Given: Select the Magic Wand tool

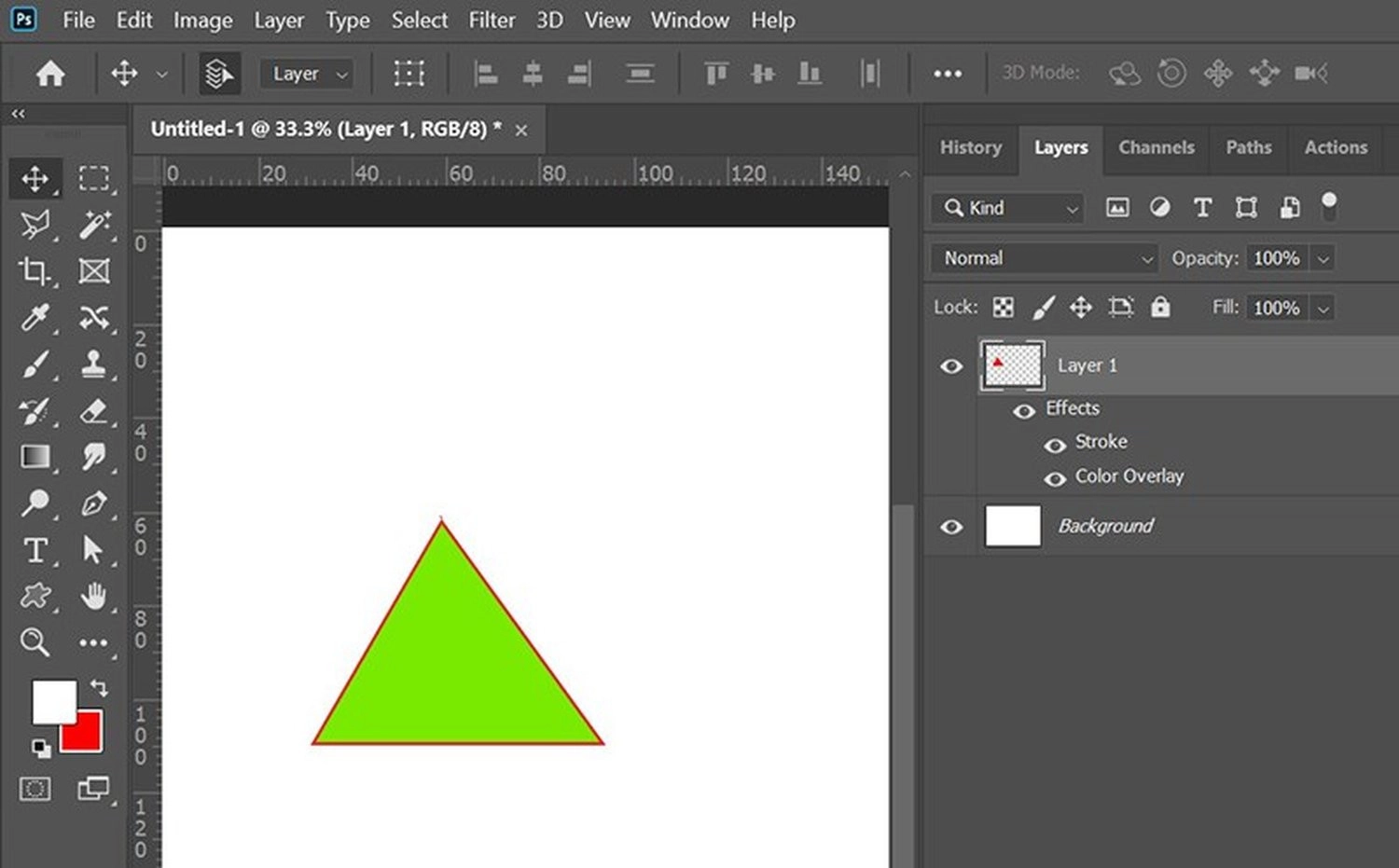Looking at the screenshot, I should click(93, 225).
